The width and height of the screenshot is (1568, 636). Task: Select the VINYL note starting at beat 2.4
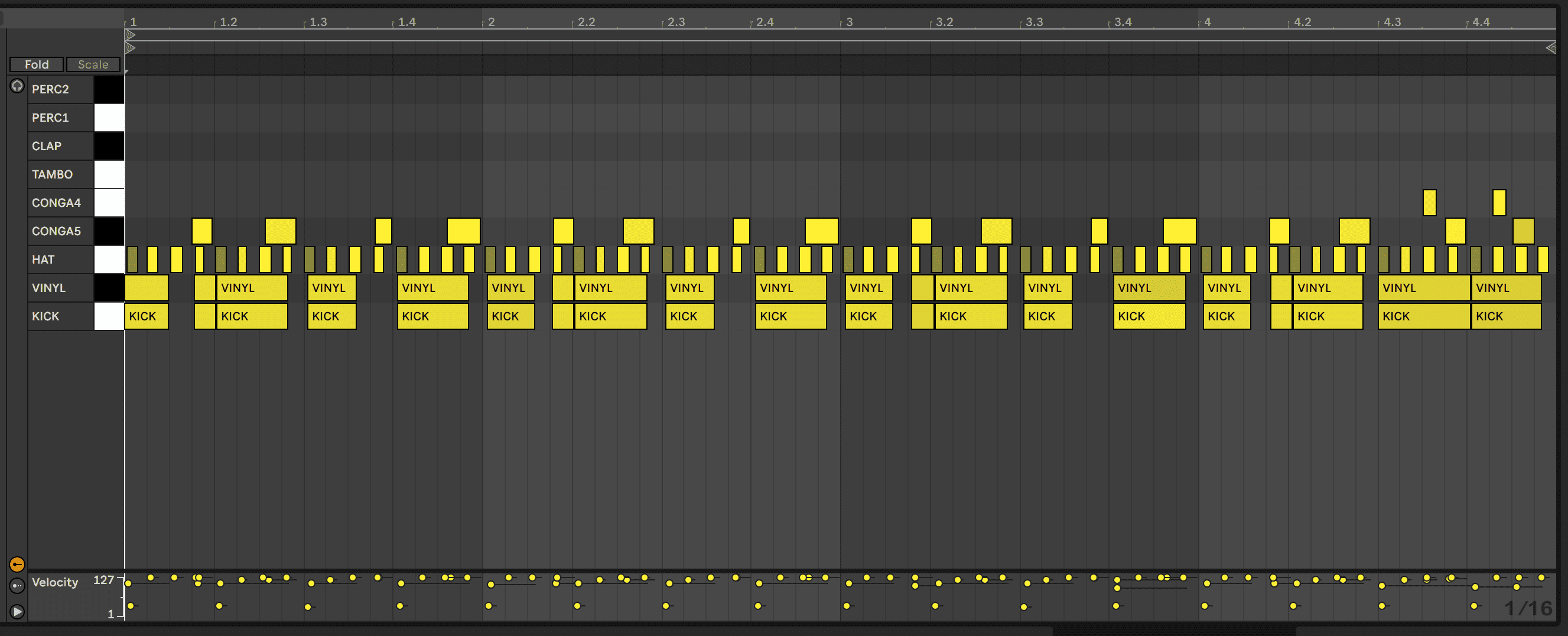coord(790,287)
